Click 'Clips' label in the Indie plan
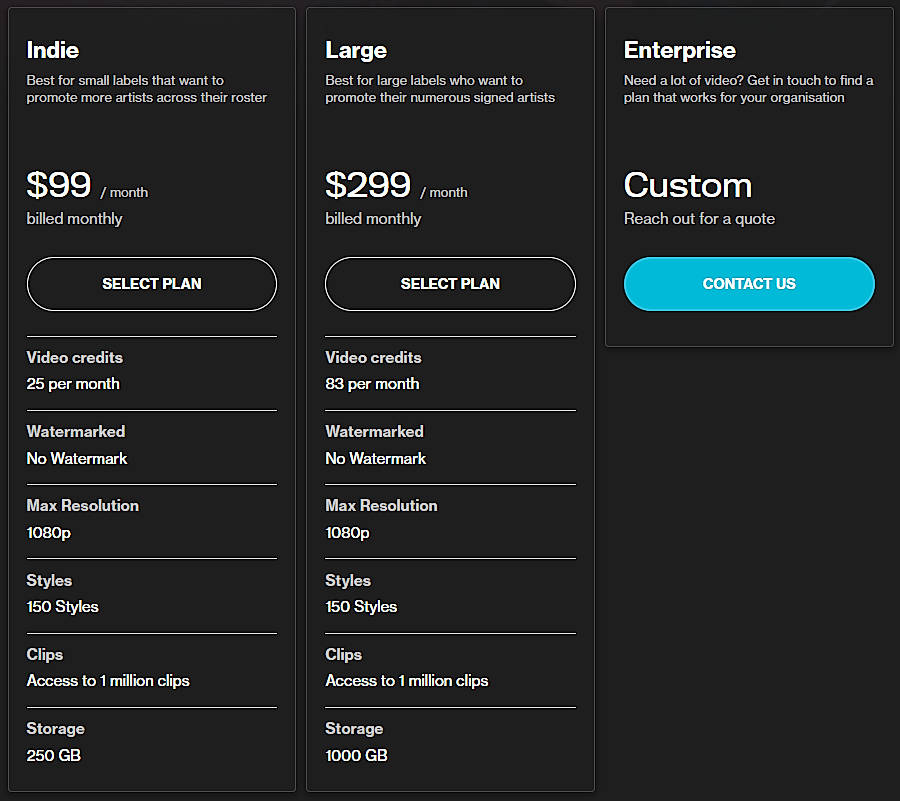Screen dimensions: 900x801 point(45,655)
